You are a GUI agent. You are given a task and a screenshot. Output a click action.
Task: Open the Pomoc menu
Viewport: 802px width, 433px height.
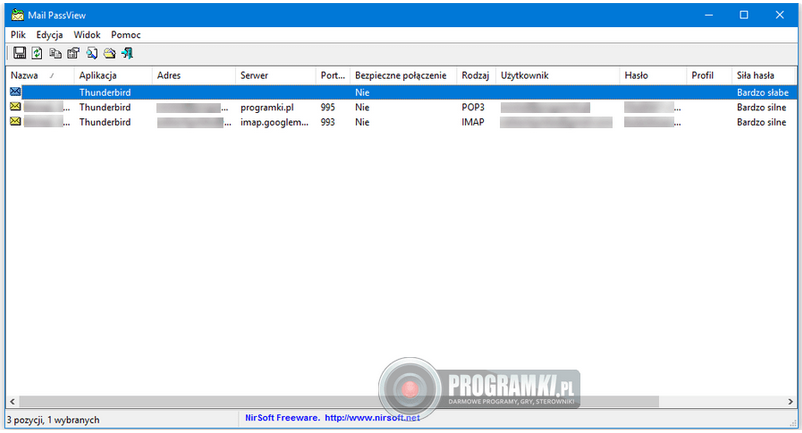pos(126,35)
